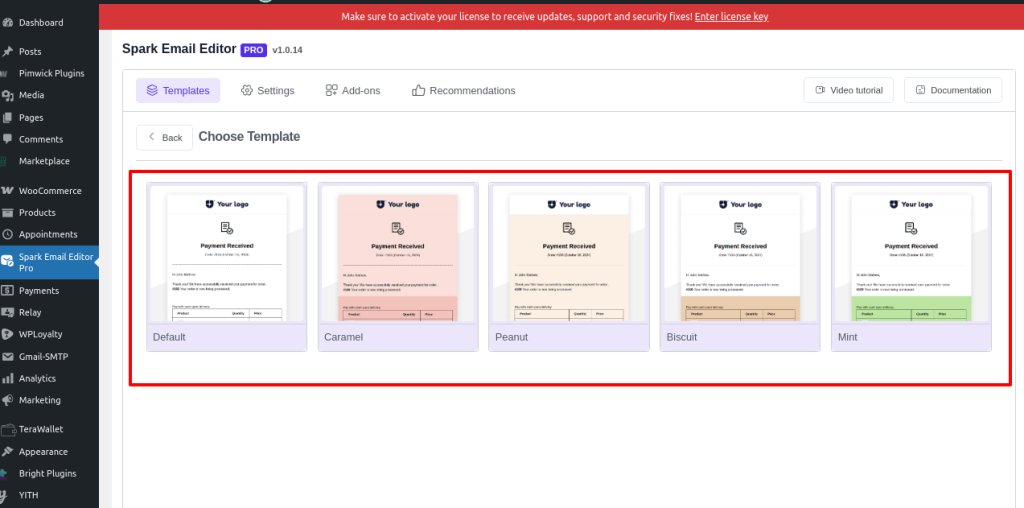1024x508 pixels.
Task: Click the Dashboard gauge icon in sidebar
Action: click(x=7, y=22)
